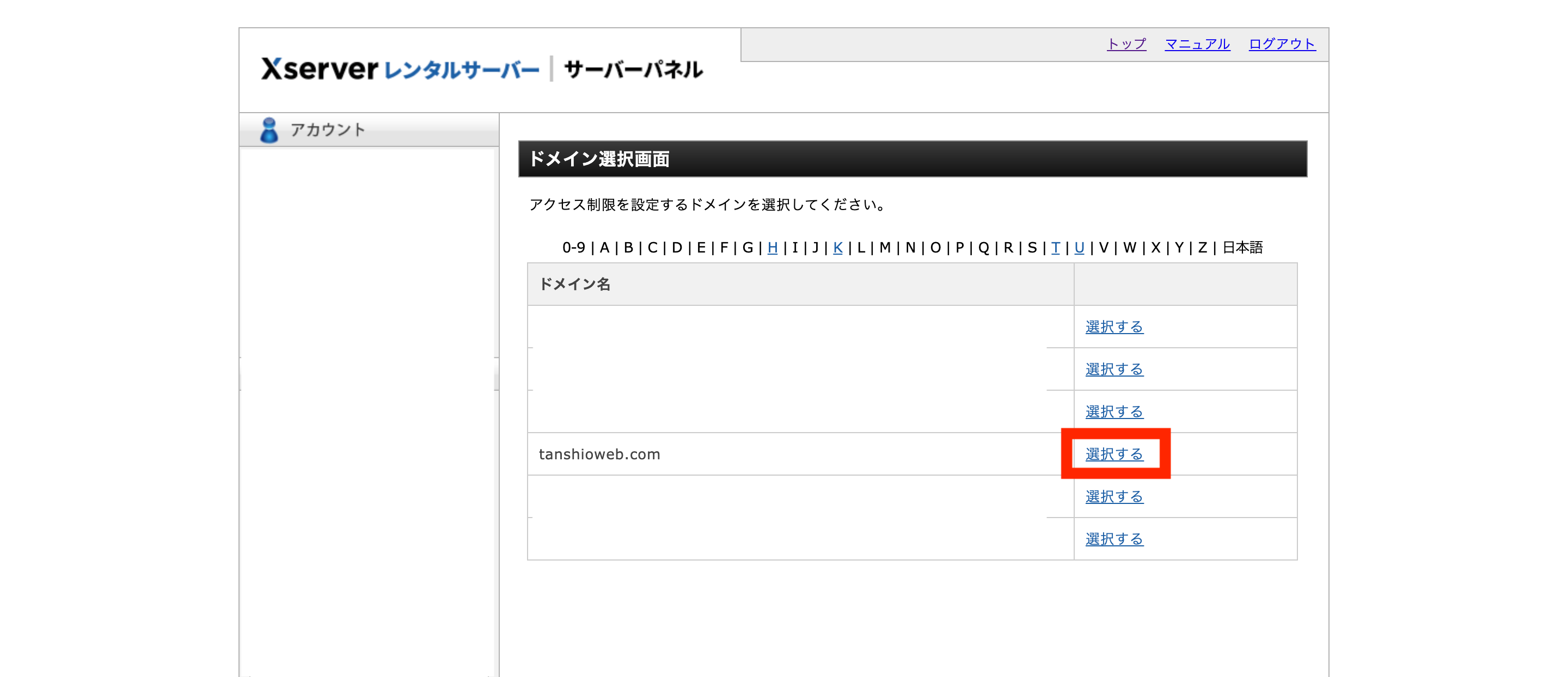The image size is (1568, 677).
Task: Open the トップ link in header
Action: pos(1126,45)
